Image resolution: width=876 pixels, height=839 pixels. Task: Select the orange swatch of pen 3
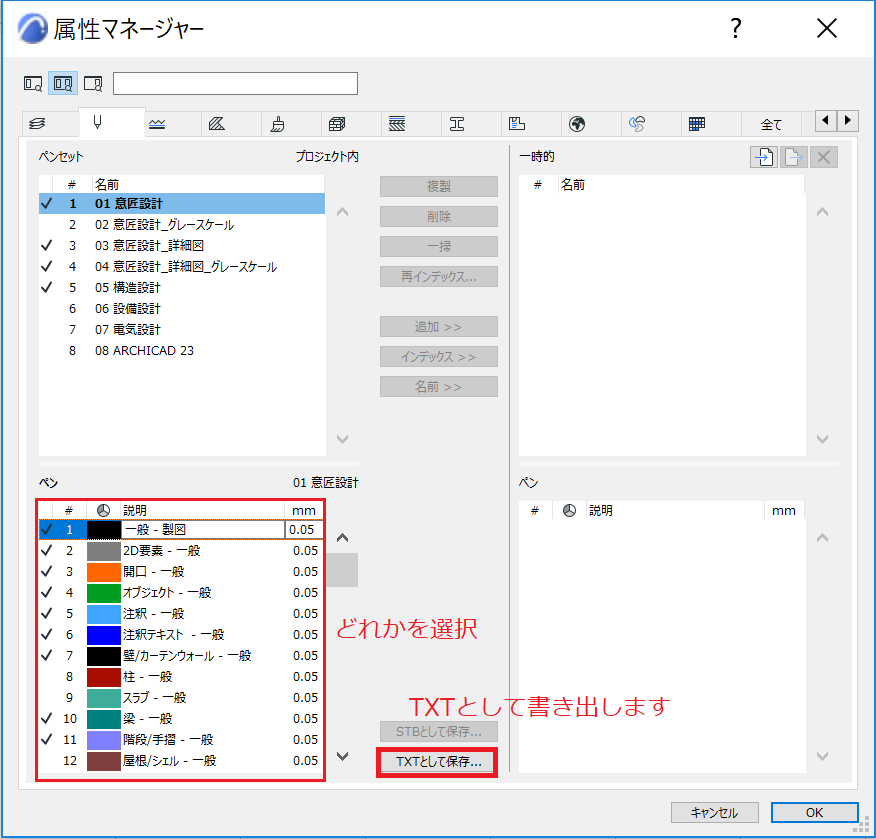pos(104,571)
